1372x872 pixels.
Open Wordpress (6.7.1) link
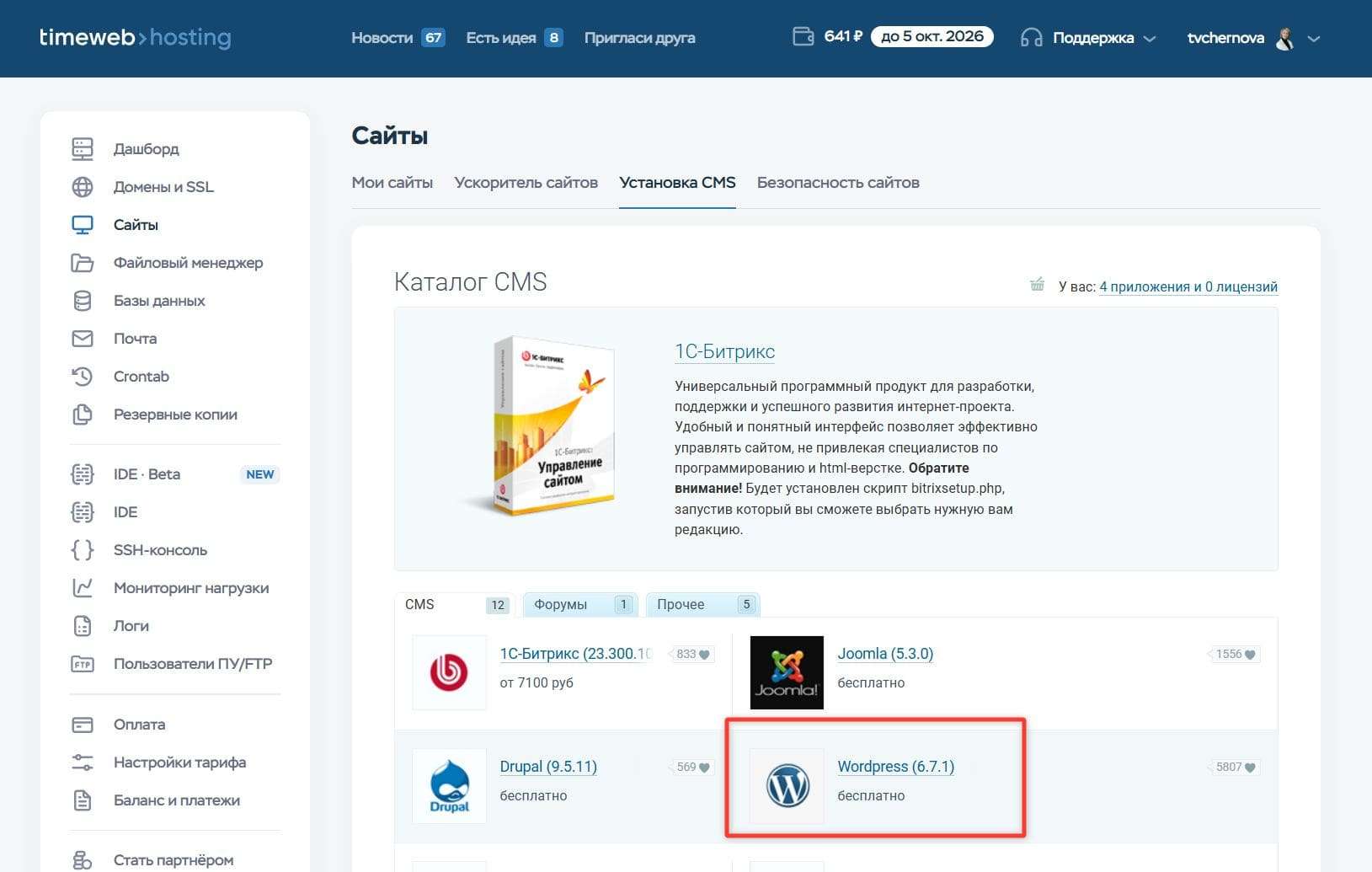point(896,767)
